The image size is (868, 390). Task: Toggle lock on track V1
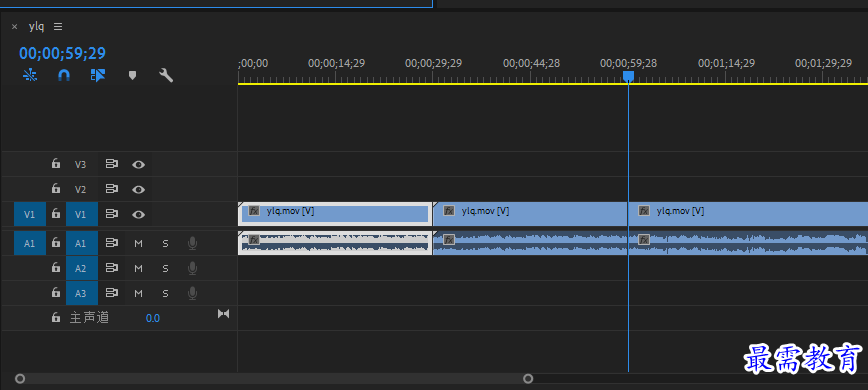(x=55, y=214)
